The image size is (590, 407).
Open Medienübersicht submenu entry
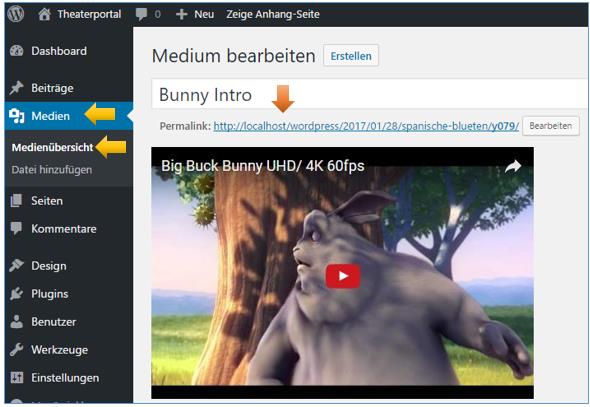tap(52, 147)
